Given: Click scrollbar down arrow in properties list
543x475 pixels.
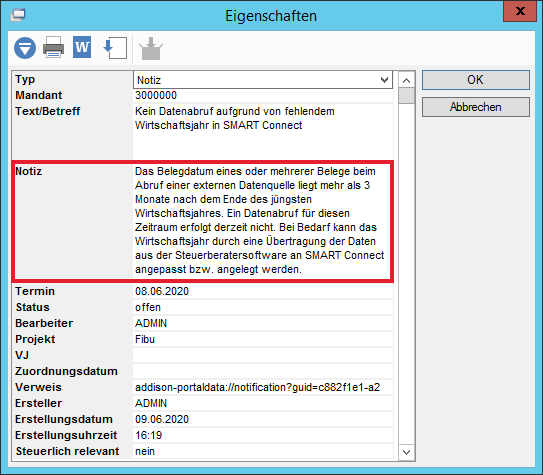Looking at the screenshot, I should click(407, 452).
